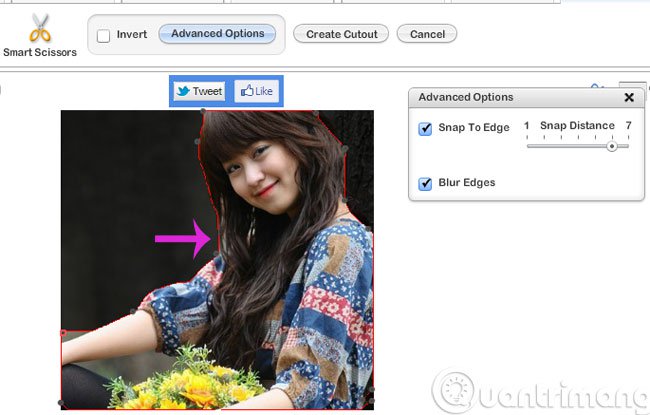Viewport: 650px width, 415px height.
Task: Click the Snap Distance label
Action: tap(577, 125)
